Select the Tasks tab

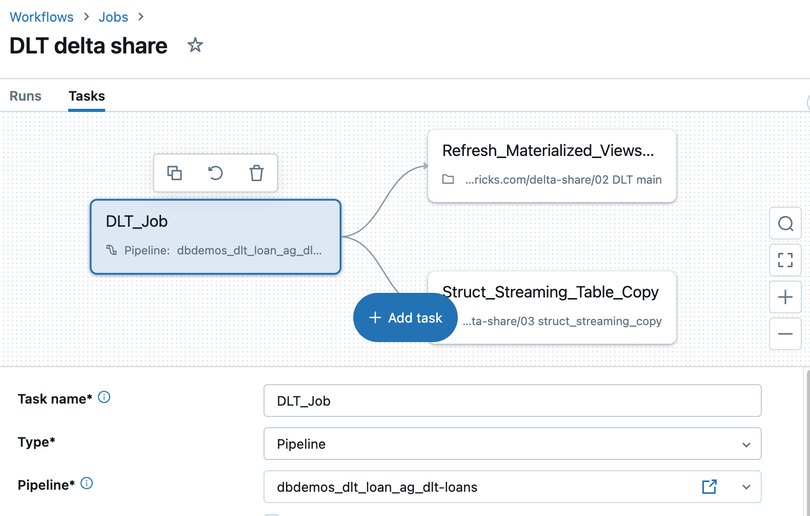(x=87, y=96)
